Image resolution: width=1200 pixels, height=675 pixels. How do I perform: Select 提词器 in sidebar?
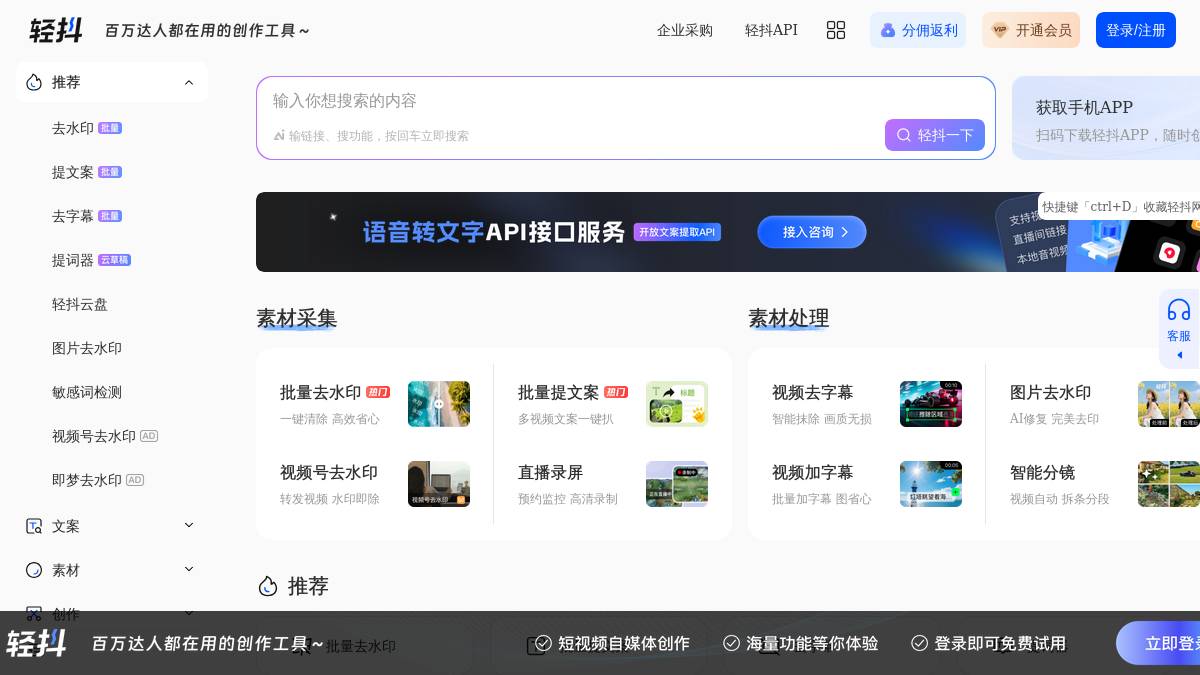click(x=73, y=260)
